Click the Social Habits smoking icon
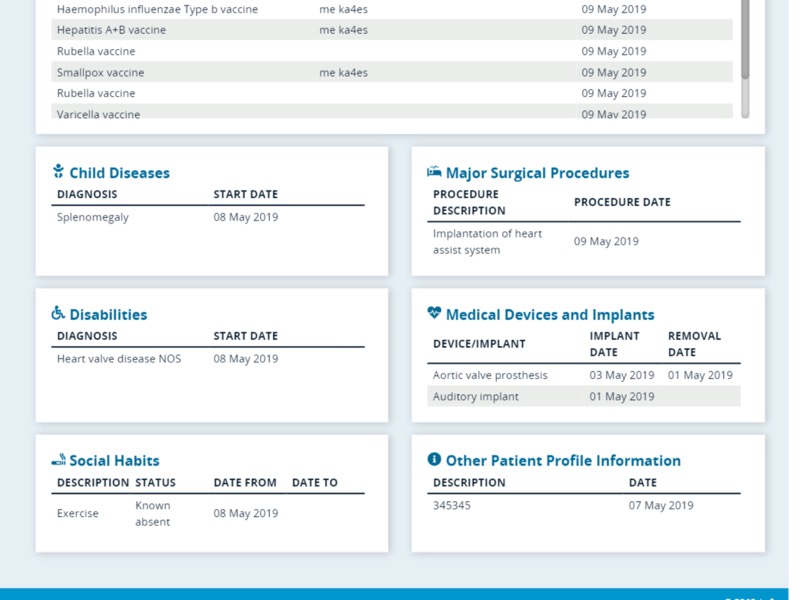The height and width of the screenshot is (600, 800). (59, 460)
